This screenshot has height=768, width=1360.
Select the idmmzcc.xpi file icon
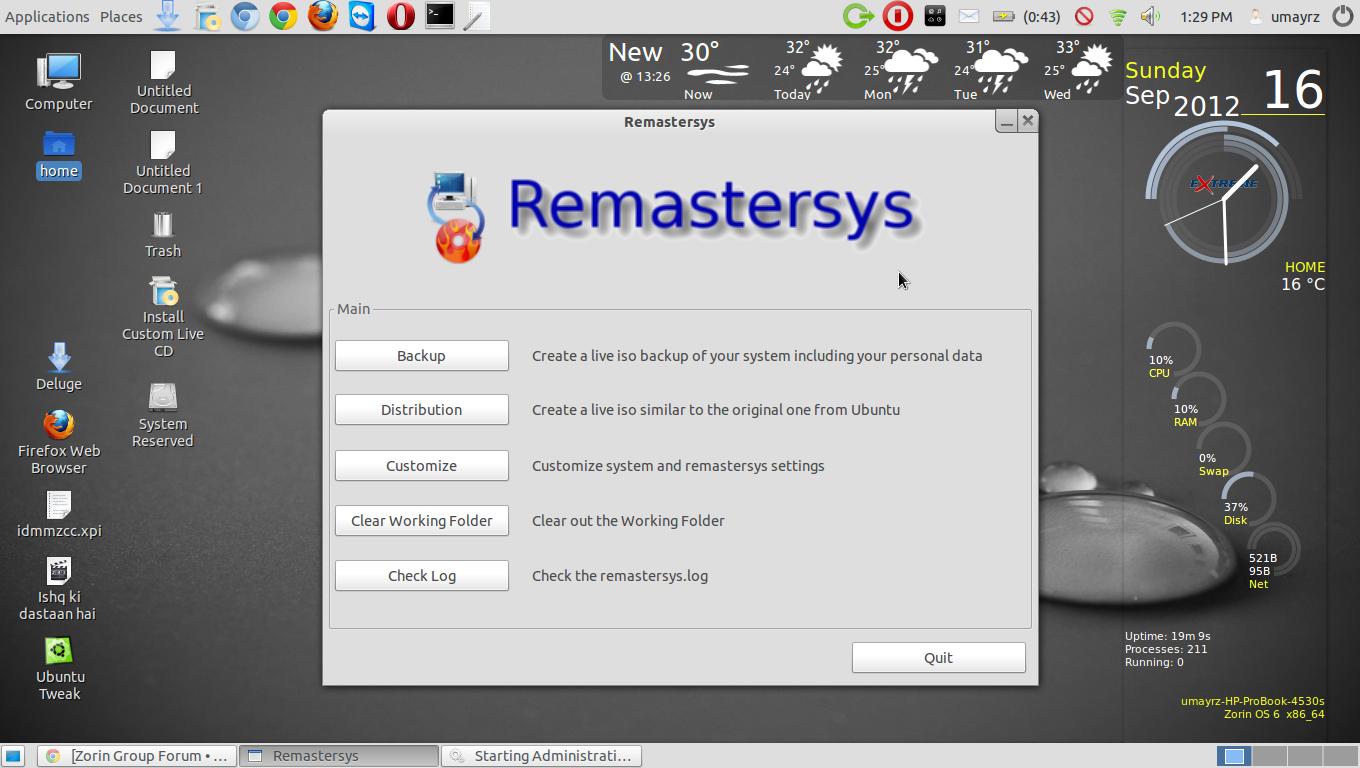point(59,515)
